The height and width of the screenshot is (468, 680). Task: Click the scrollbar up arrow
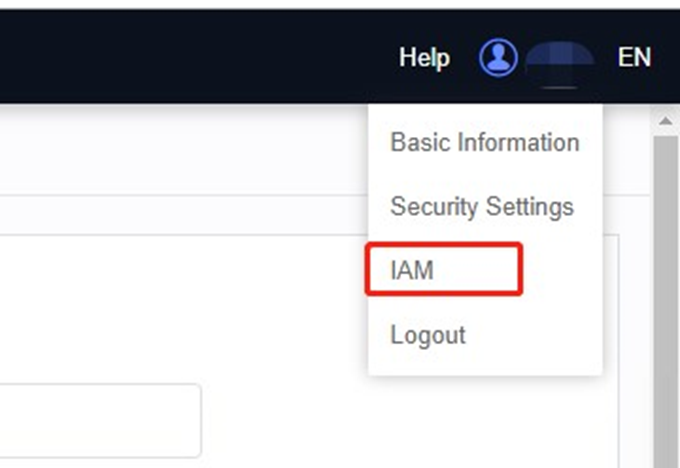[x=665, y=121]
